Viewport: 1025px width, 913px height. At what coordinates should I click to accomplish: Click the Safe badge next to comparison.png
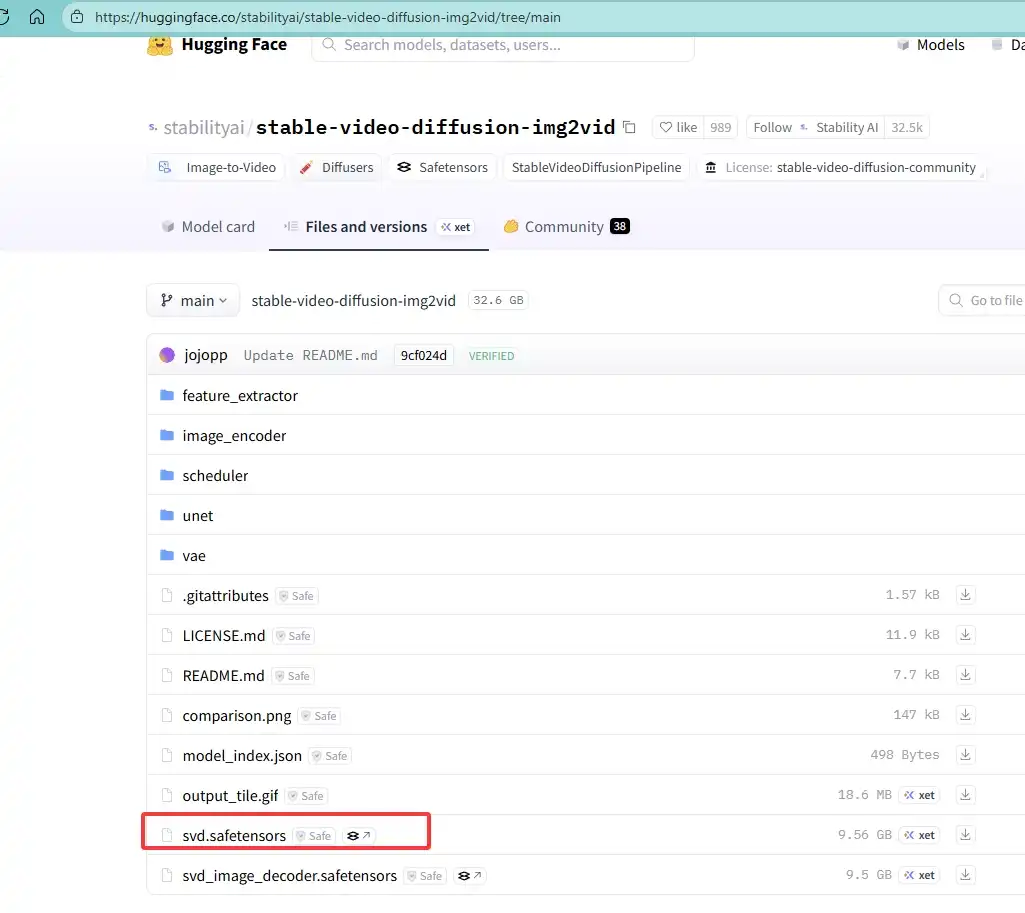click(x=319, y=716)
